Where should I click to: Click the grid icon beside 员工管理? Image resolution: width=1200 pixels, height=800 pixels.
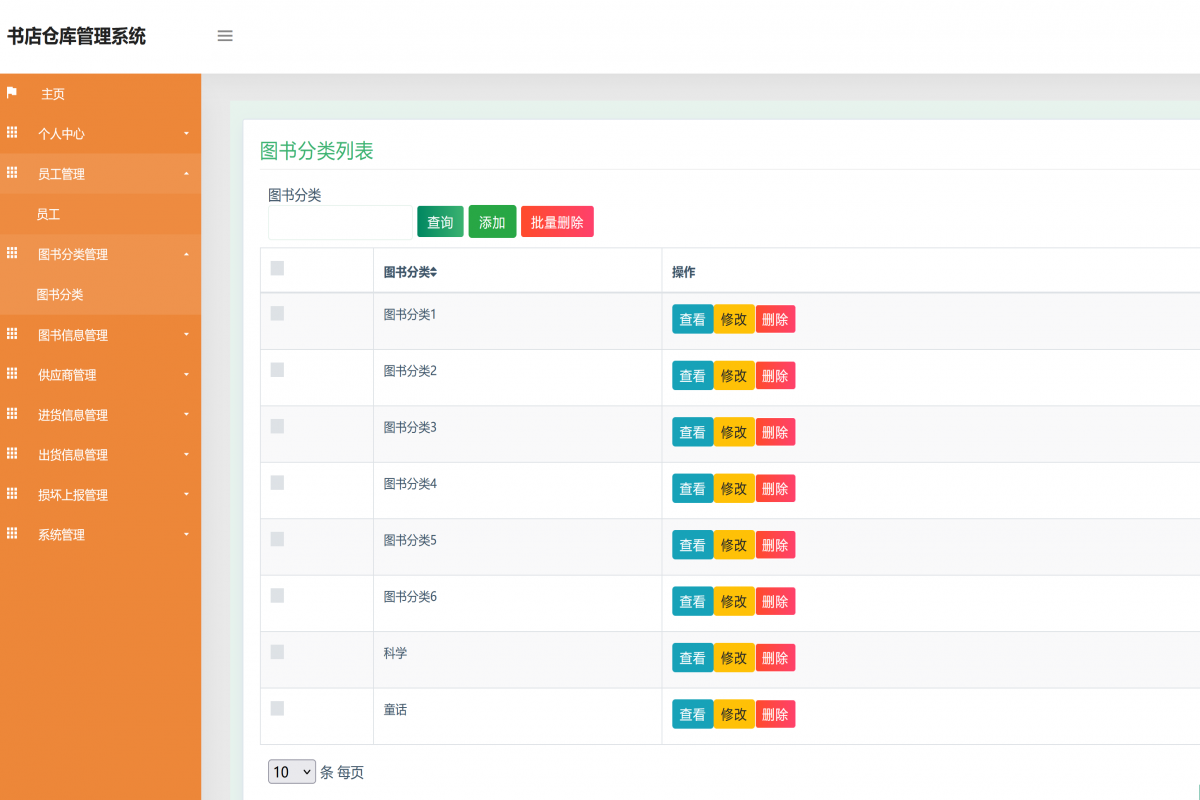pyautogui.click(x=13, y=173)
